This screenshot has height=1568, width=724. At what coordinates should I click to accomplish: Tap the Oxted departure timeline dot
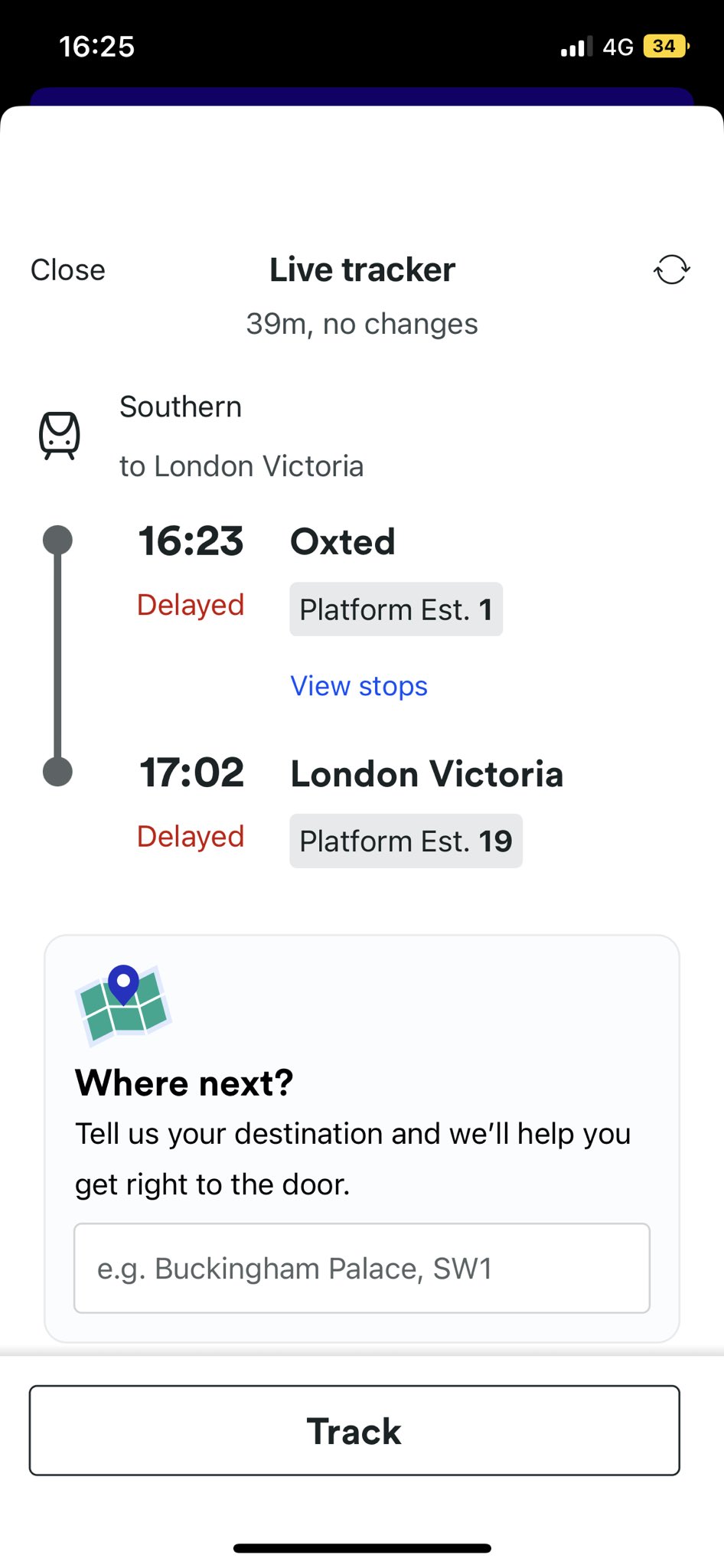point(57,540)
